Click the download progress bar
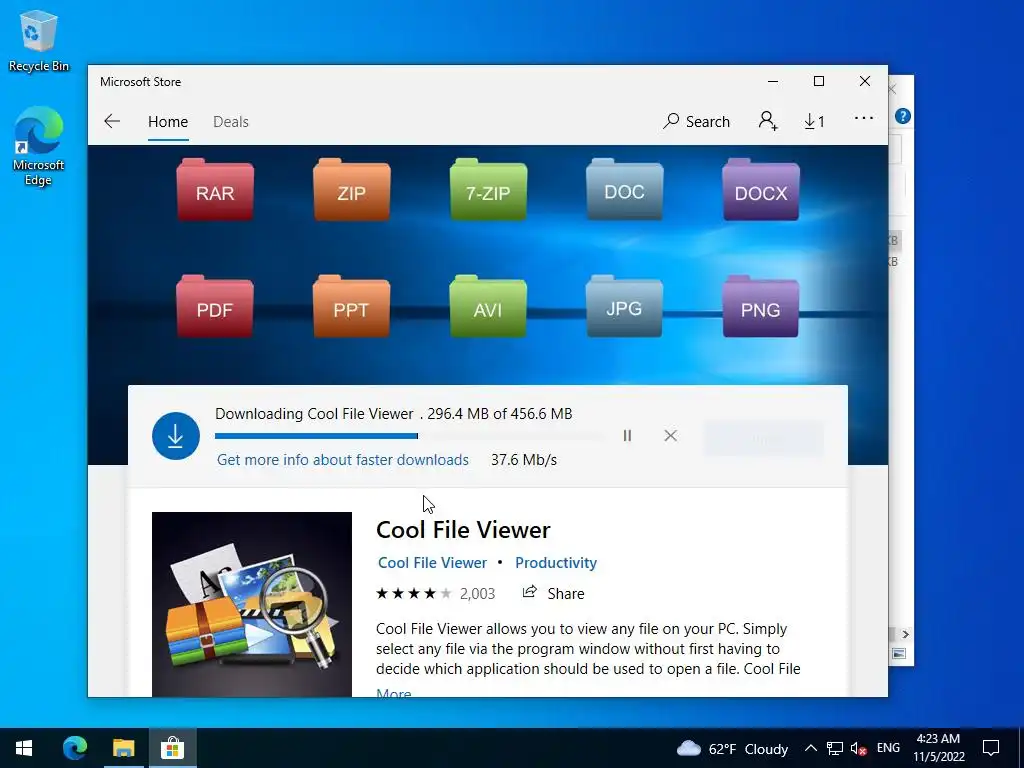The width and height of the screenshot is (1024, 768). 409,436
